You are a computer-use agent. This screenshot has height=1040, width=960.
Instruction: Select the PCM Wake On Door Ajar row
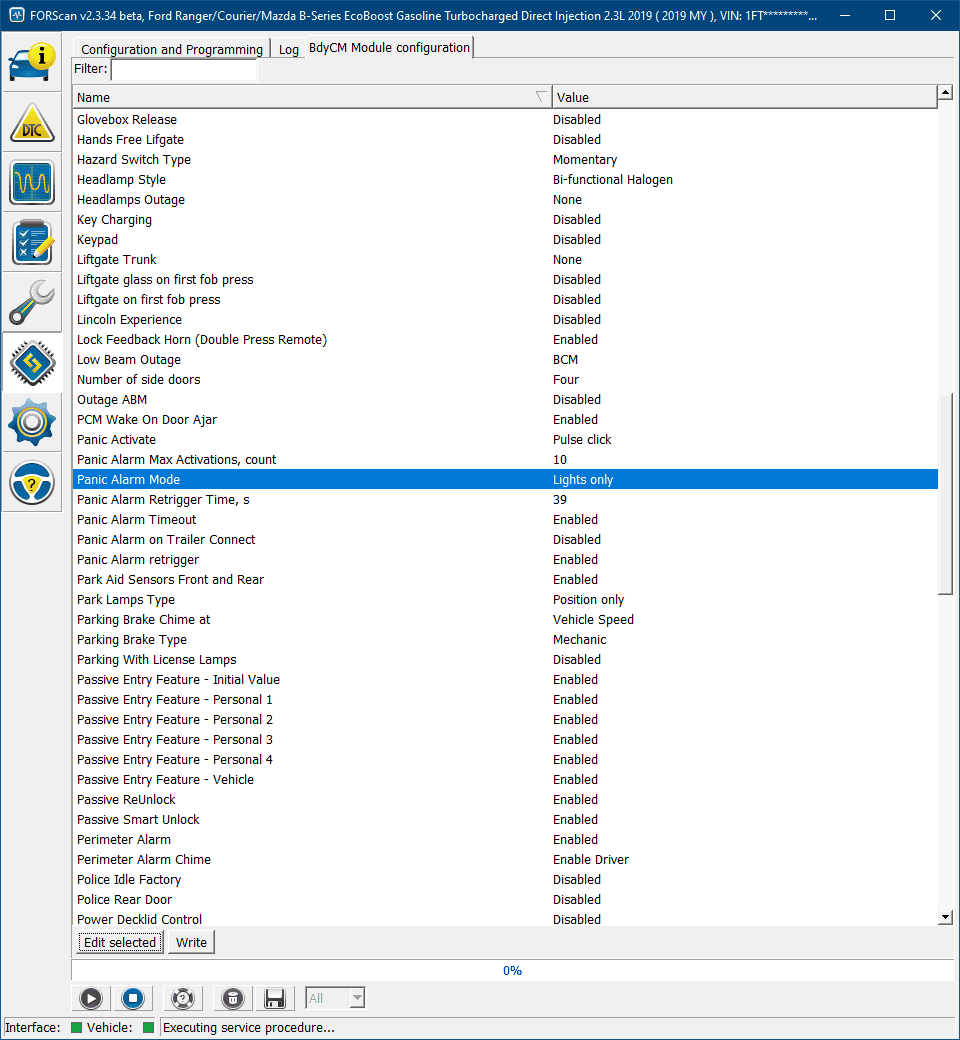(x=505, y=419)
